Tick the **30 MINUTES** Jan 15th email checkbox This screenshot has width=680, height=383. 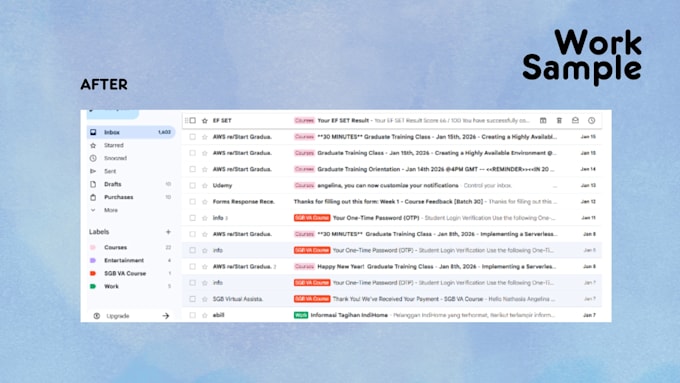click(x=193, y=137)
